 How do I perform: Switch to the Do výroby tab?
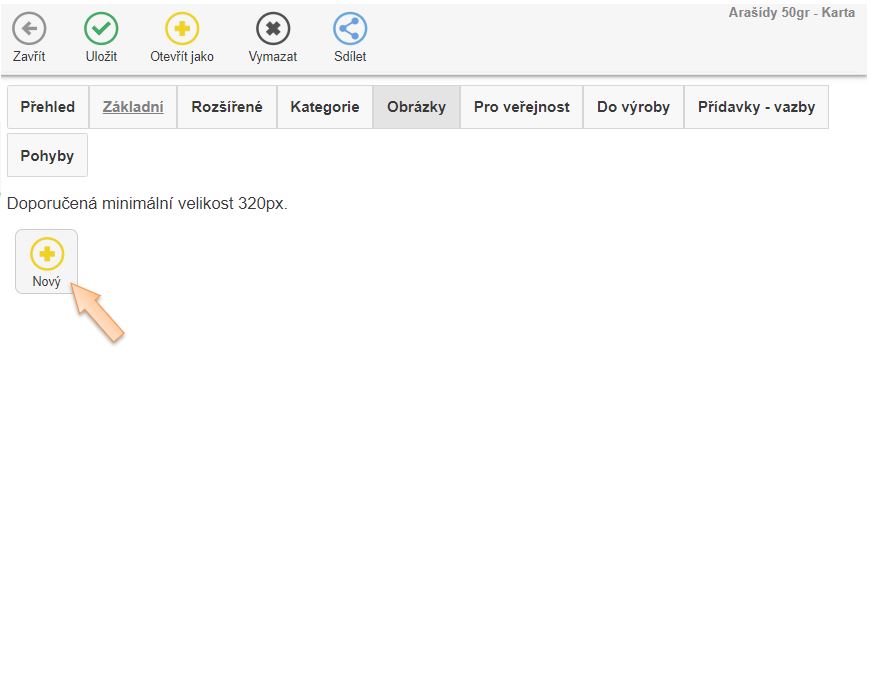(633, 107)
